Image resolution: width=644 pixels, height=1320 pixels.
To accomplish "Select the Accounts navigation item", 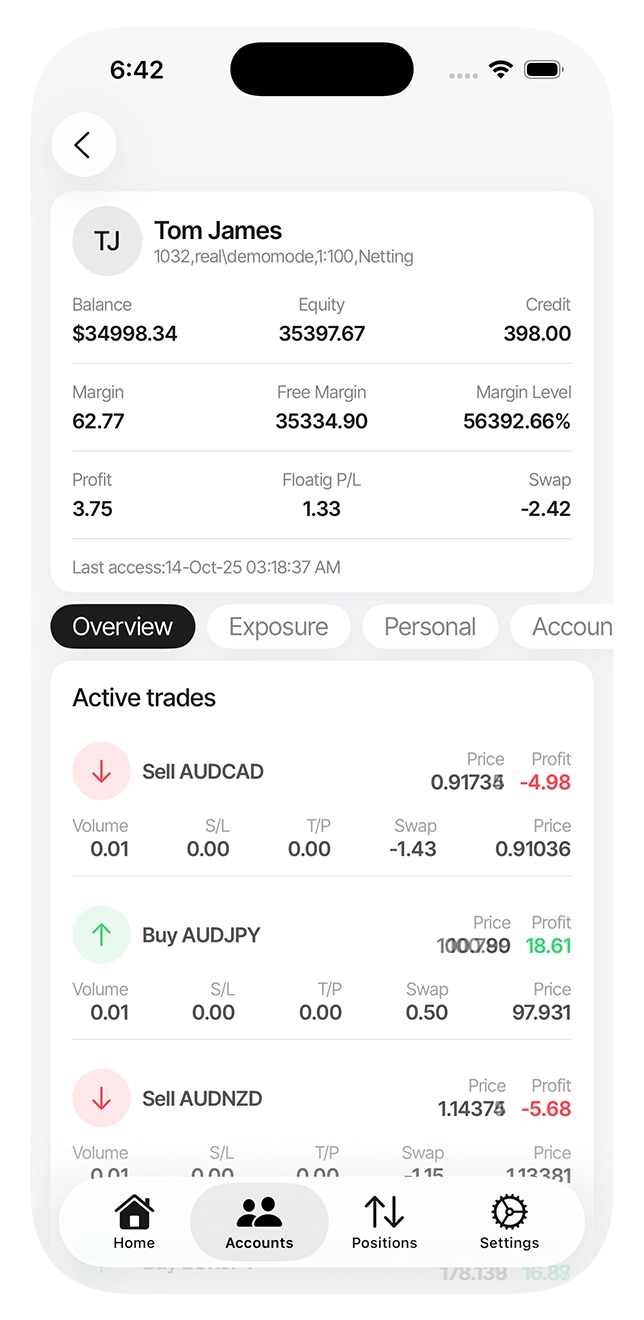I will tap(259, 1222).
